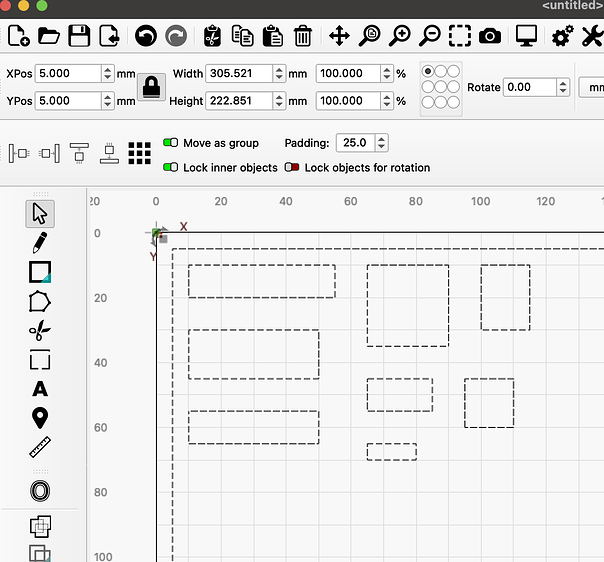Viewport: 604px width, 562px height.
Task: Select top-left anchor radio button
Action: pyautogui.click(x=428, y=71)
